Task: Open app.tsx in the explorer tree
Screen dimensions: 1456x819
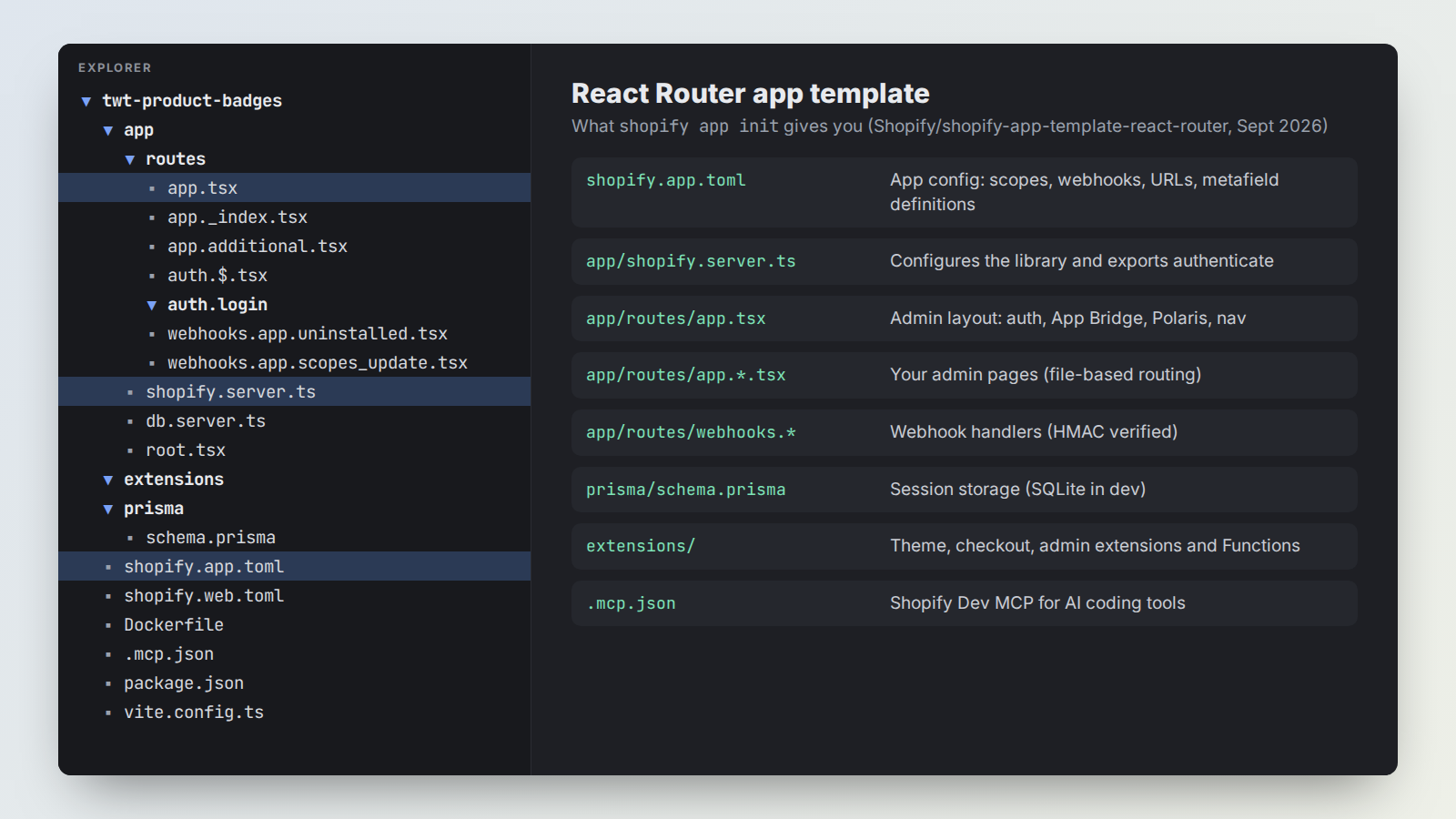Action: point(295,187)
